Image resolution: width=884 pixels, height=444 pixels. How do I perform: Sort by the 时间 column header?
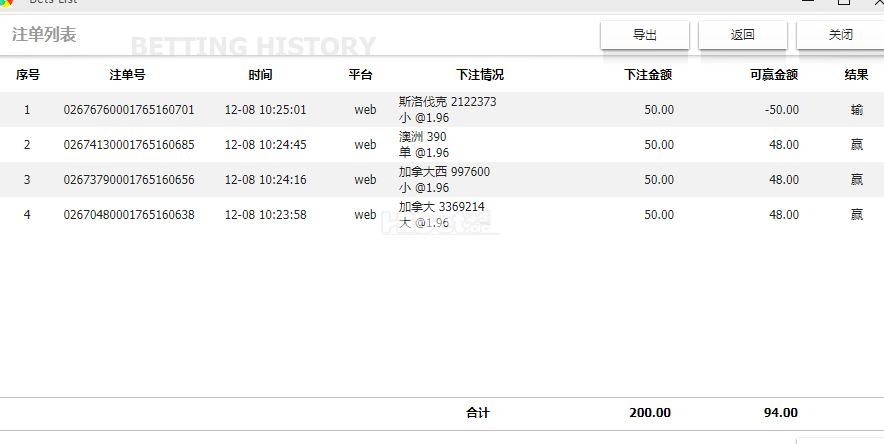coord(260,75)
